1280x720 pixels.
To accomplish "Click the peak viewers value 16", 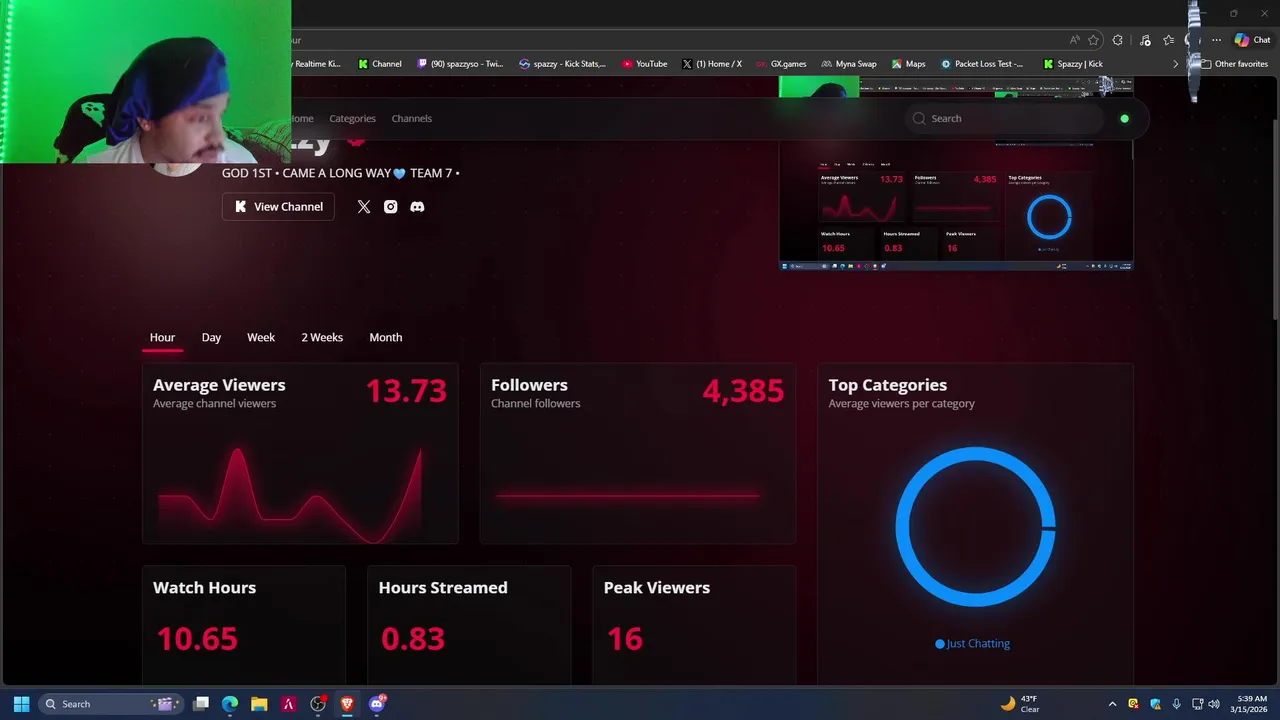I will click(x=625, y=639).
